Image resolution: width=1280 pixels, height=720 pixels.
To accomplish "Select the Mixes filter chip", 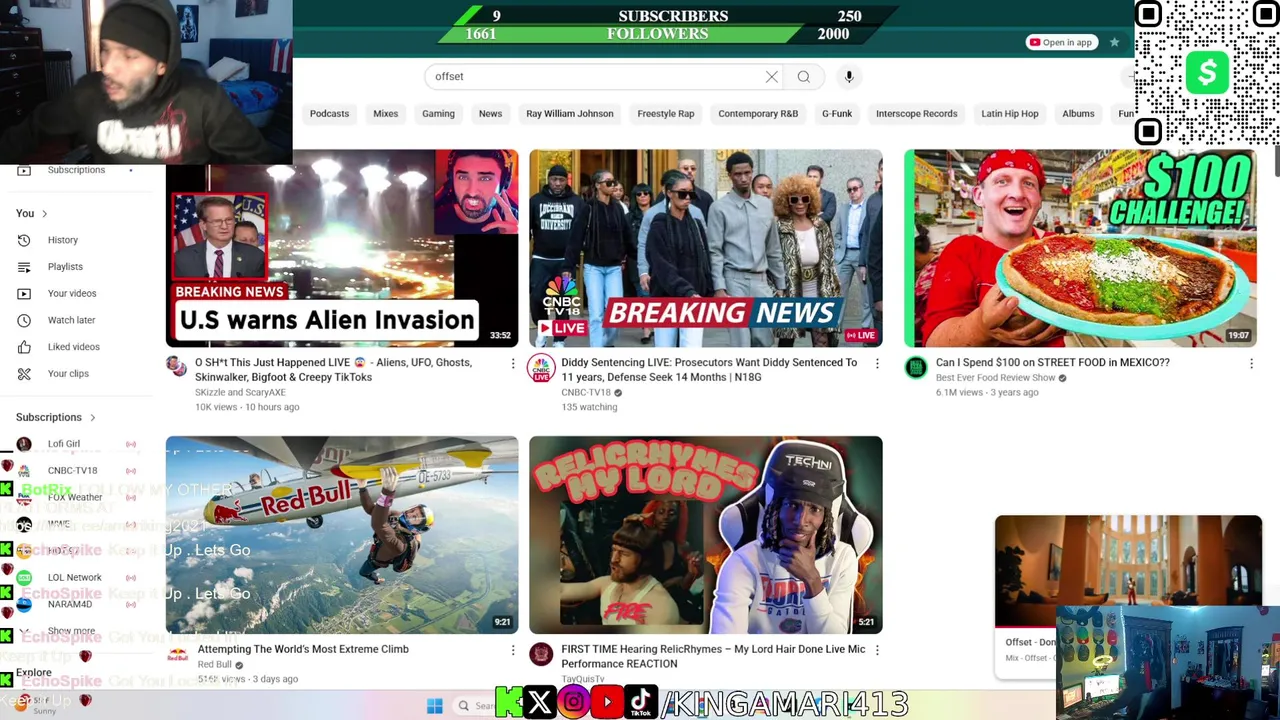I will click(385, 113).
